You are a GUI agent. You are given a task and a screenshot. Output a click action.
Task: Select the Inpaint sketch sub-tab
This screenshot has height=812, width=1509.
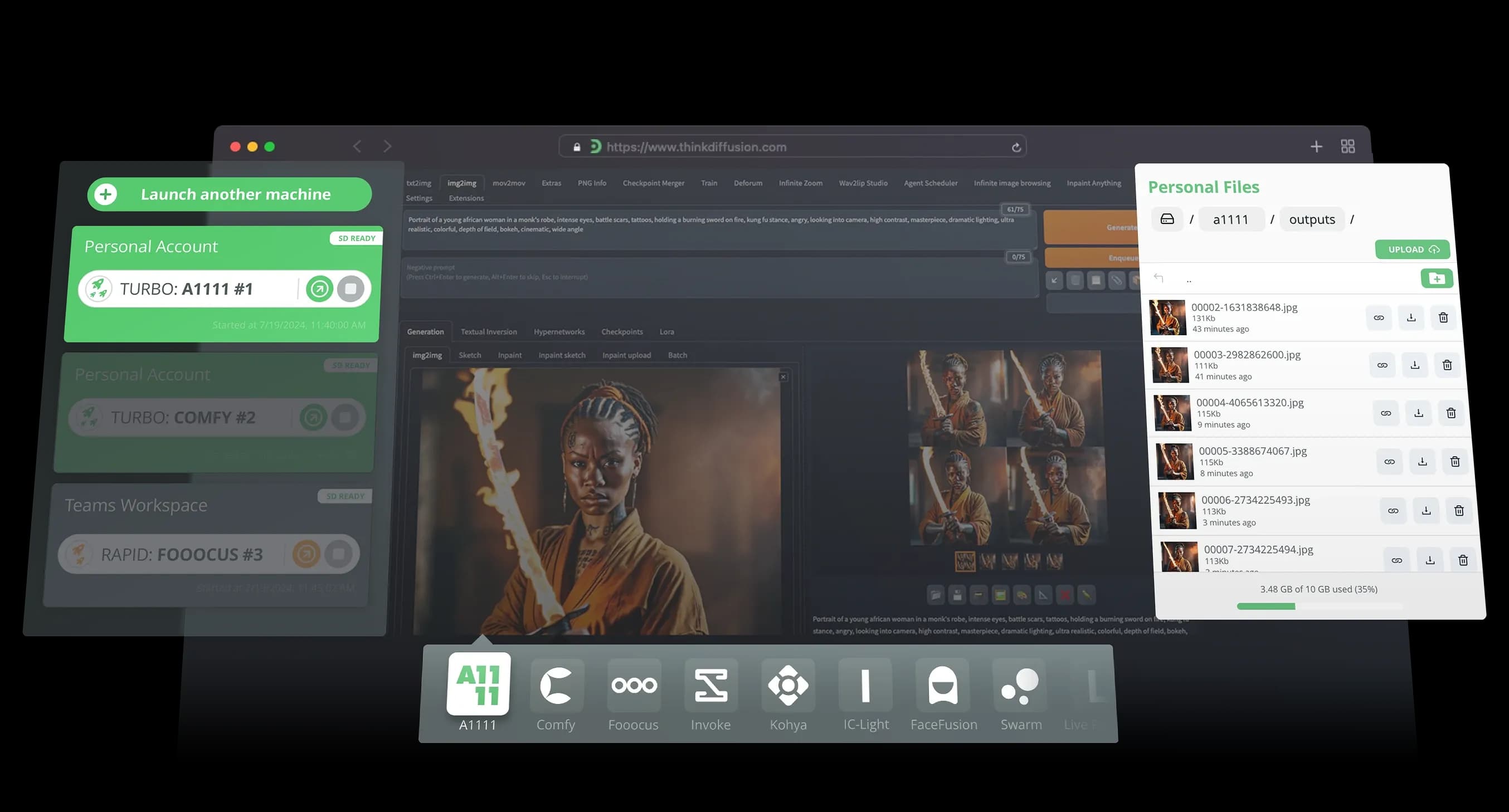[562, 355]
